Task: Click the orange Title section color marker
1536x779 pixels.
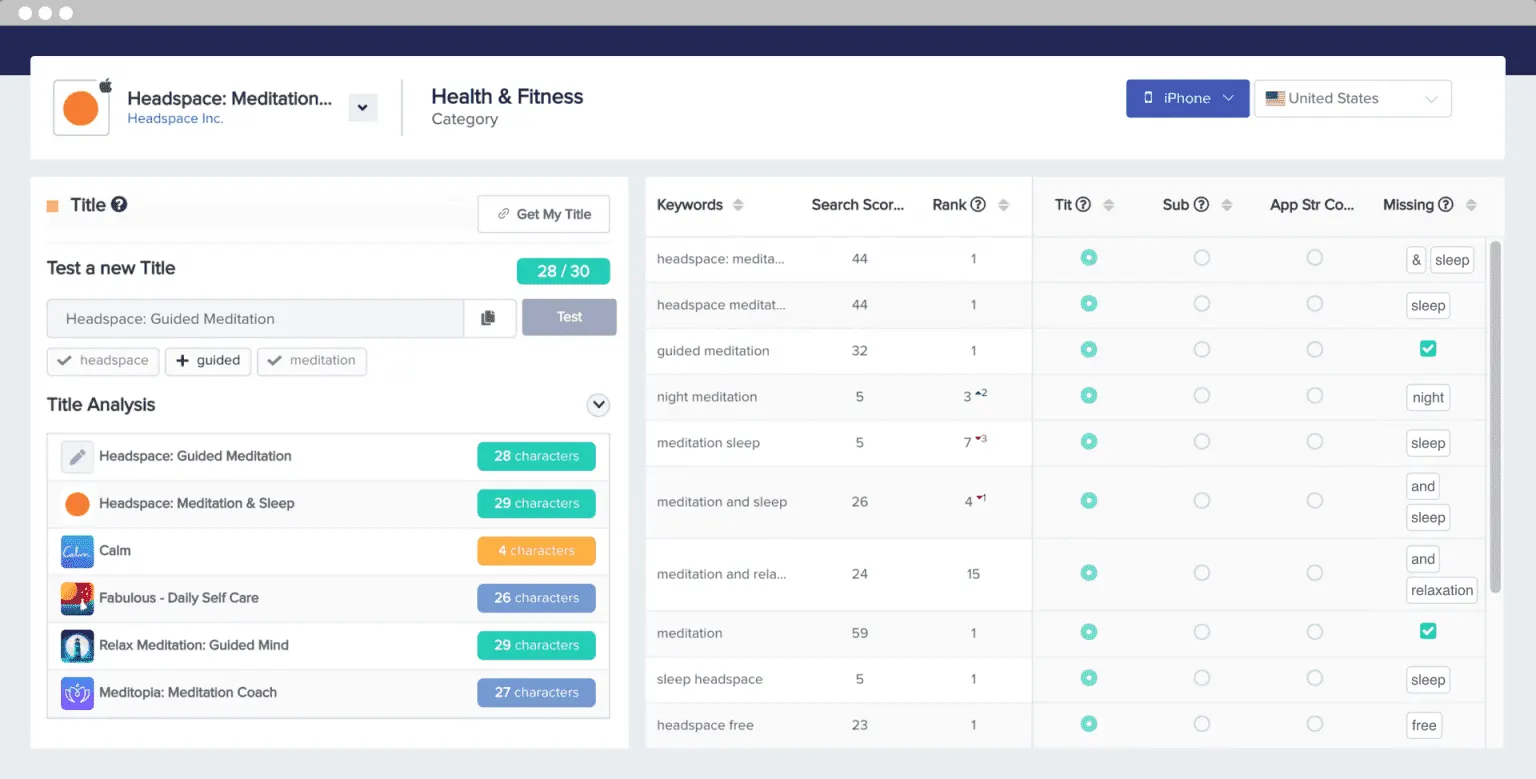Action: pos(53,206)
